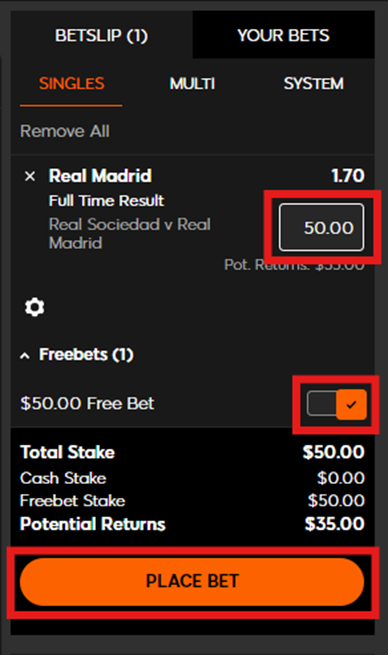The width and height of the screenshot is (388, 655).
Task: Select the SINGLES bet type tab
Action: [71, 84]
